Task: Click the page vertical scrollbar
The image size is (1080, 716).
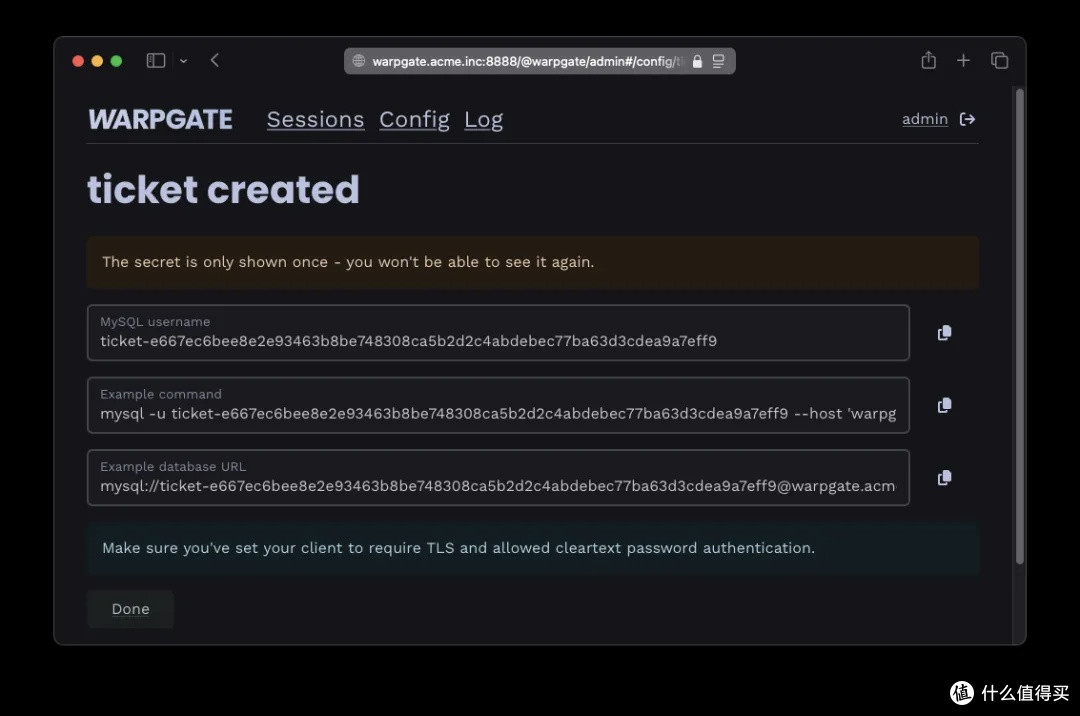Action: click(x=1019, y=327)
